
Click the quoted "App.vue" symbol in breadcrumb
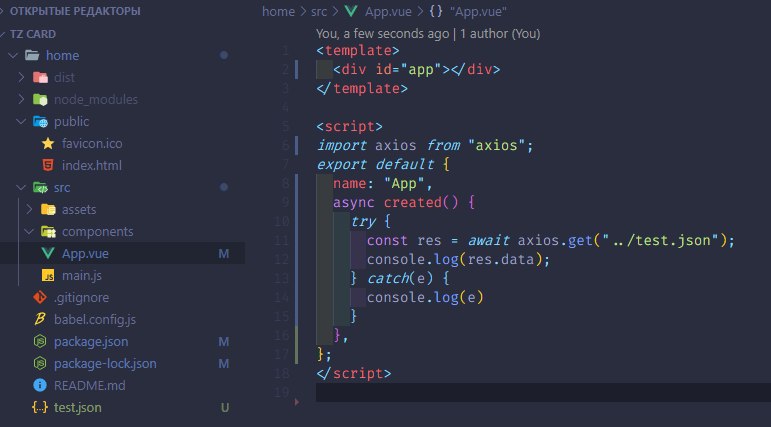pos(478,11)
